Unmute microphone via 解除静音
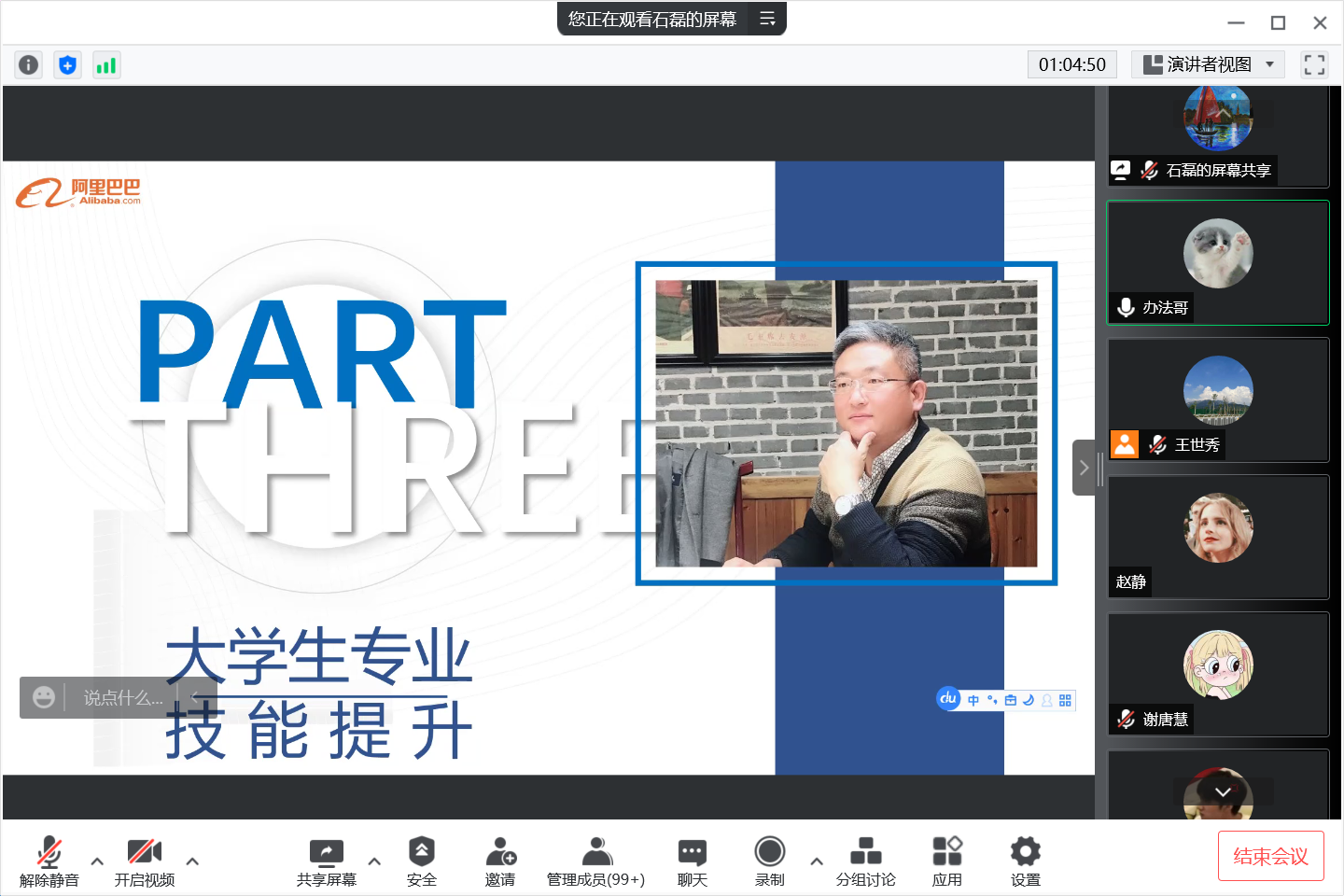Screen dimensions: 1344x896 tap(49, 861)
